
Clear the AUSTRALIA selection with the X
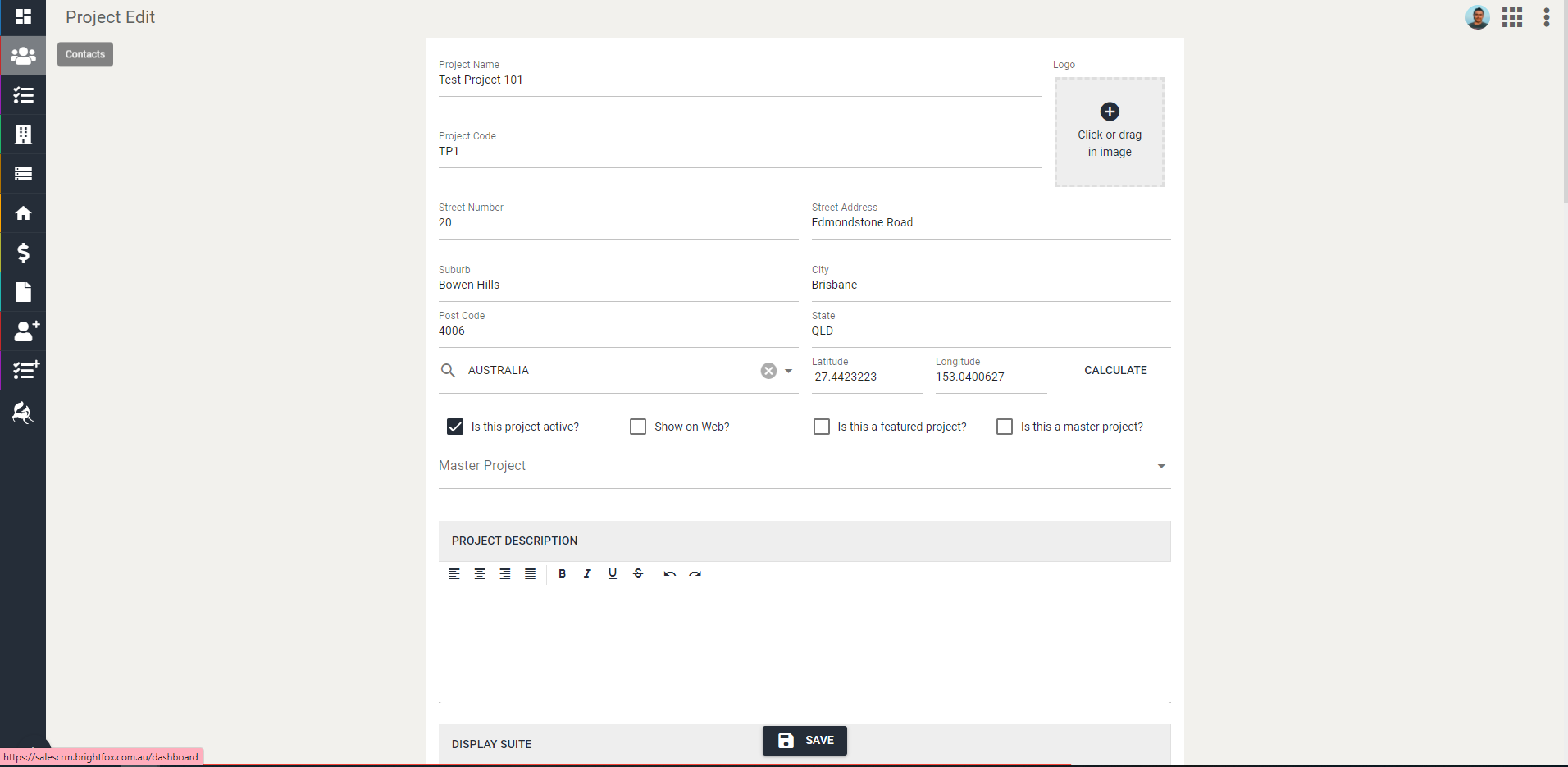[x=768, y=370]
